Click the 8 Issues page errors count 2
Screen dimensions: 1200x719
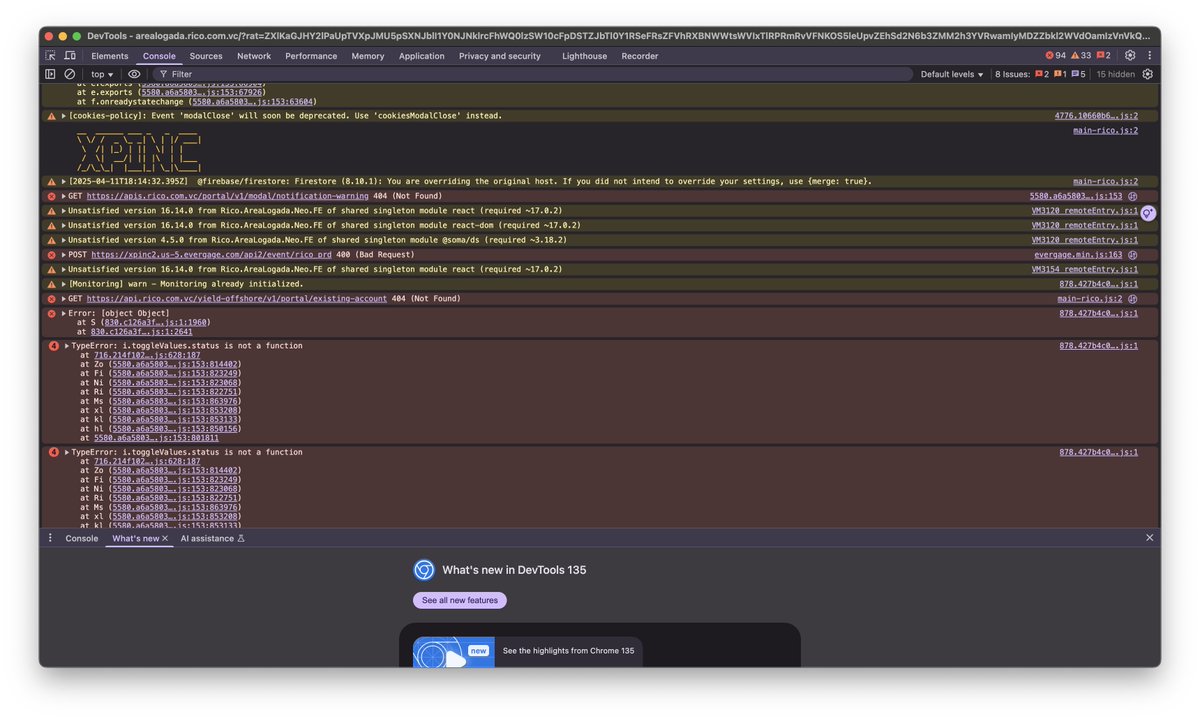[x=1042, y=74]
